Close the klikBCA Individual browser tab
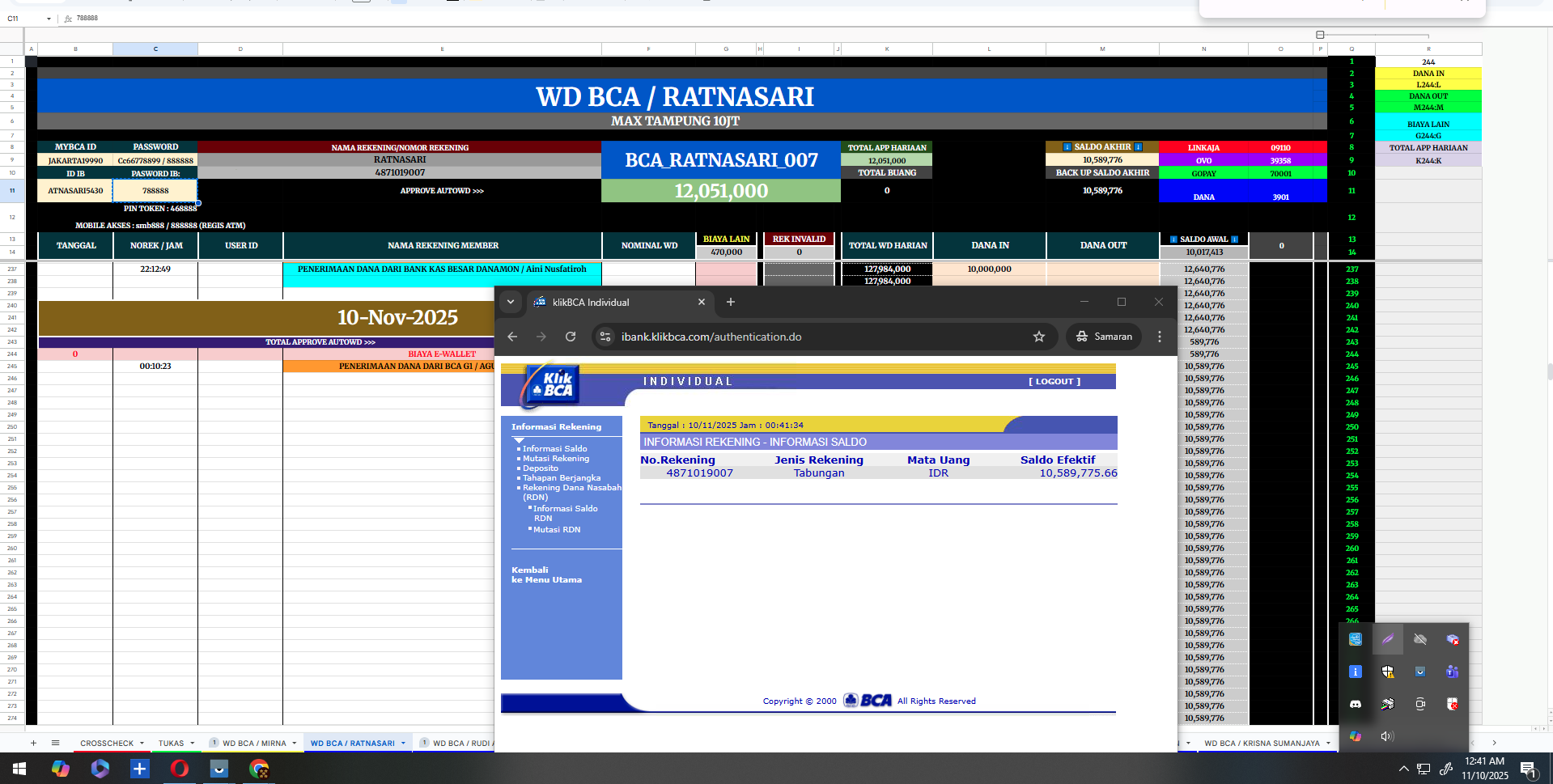This screenshot has height=784, width=1553. click(x=702, y=302)
